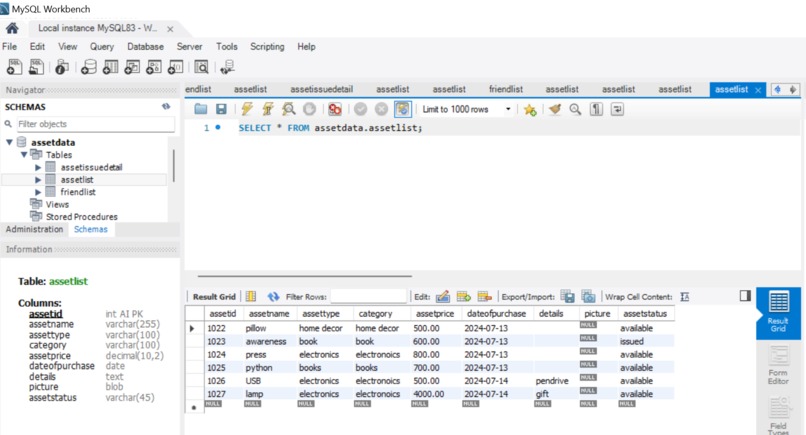Toggle wrap cell content icon

[684, 297]
